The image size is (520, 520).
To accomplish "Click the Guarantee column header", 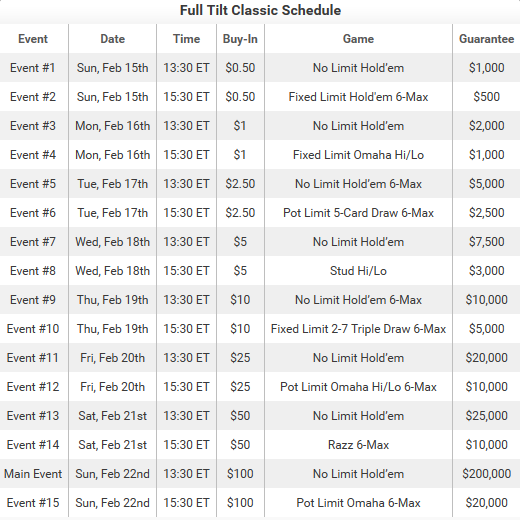I will click(x=486, y=39).
